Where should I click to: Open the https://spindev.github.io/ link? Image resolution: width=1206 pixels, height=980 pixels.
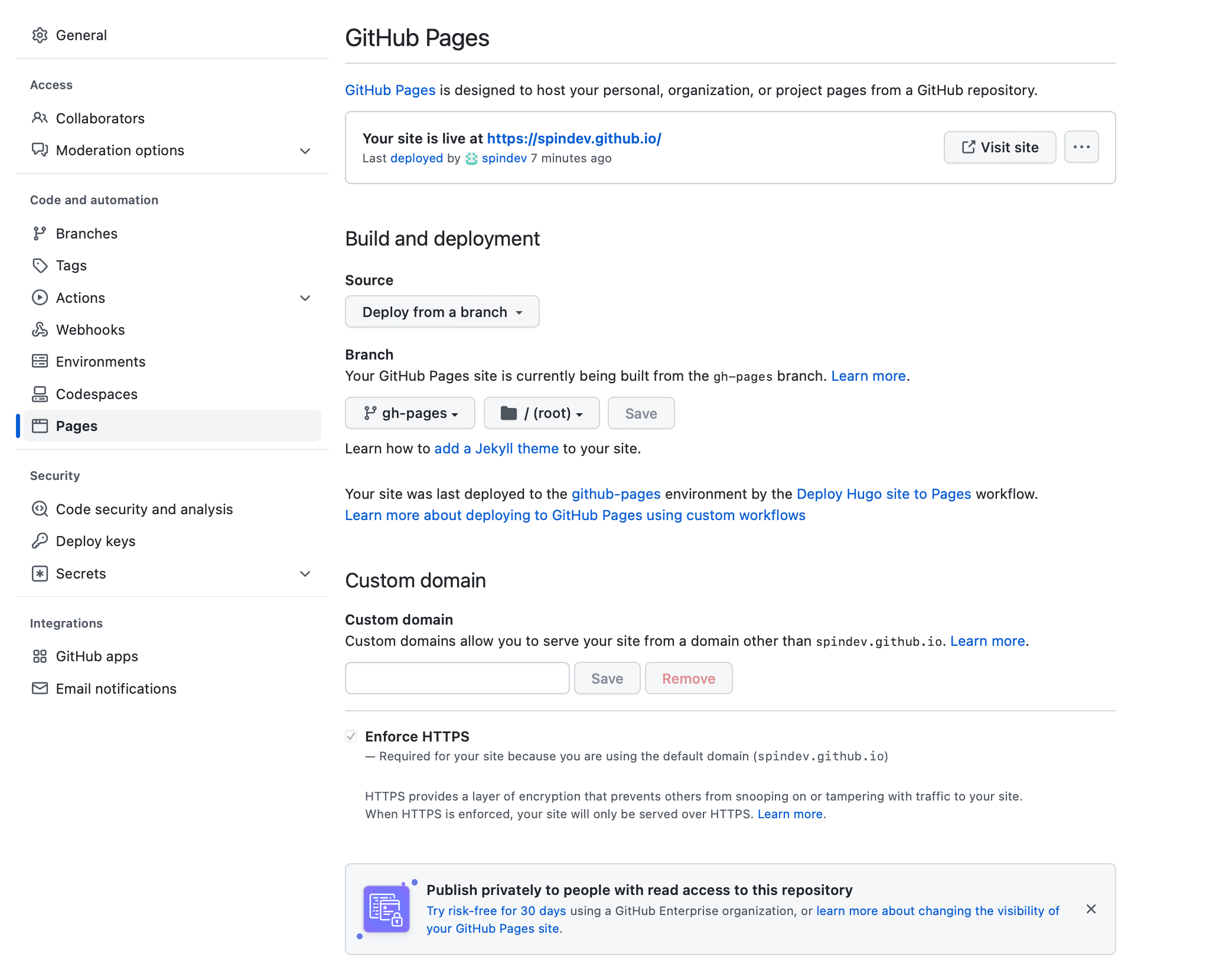pyautogui.click(x=574, y=138)
